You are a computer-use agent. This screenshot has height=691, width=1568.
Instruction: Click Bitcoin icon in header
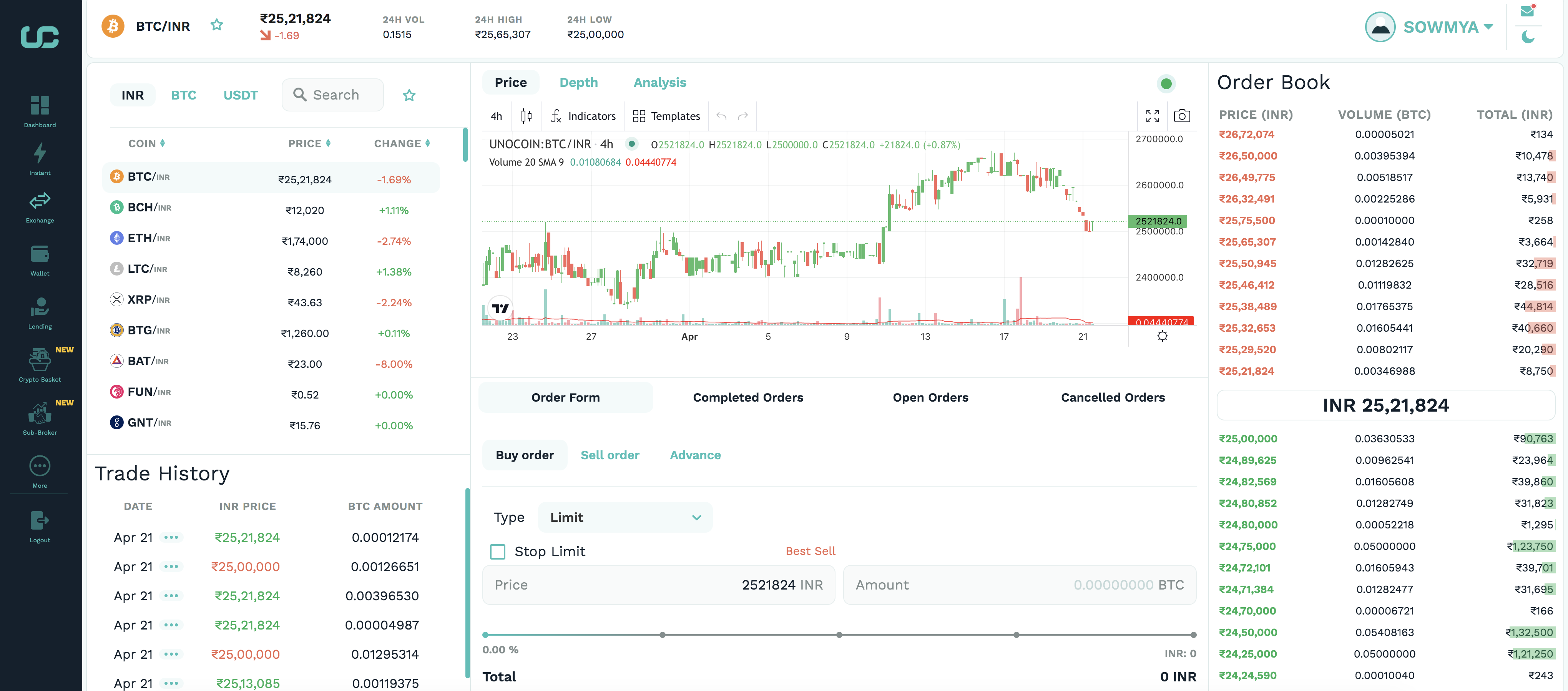[113, 26]
